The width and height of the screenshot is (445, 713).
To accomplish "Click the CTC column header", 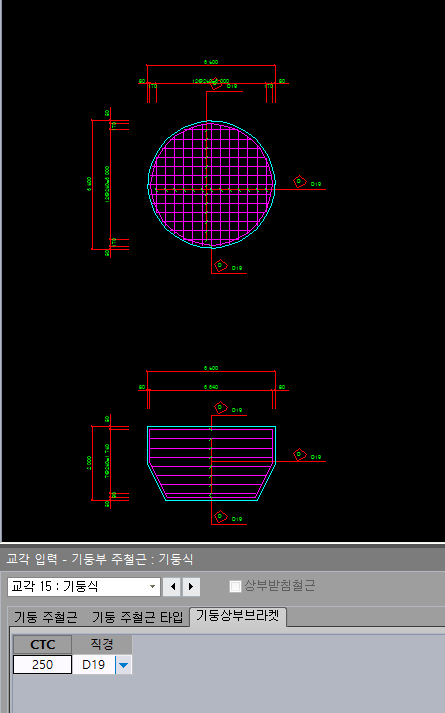I will point(42,644).
